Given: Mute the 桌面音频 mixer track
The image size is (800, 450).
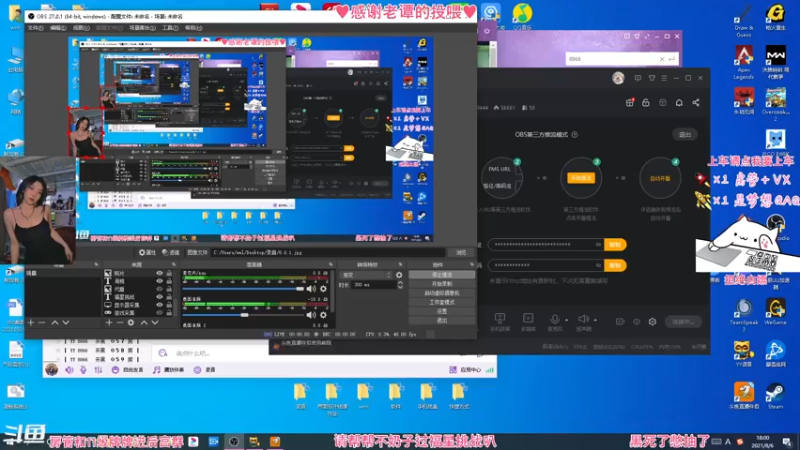Looking at the screenshot, I should pos(311,315).
